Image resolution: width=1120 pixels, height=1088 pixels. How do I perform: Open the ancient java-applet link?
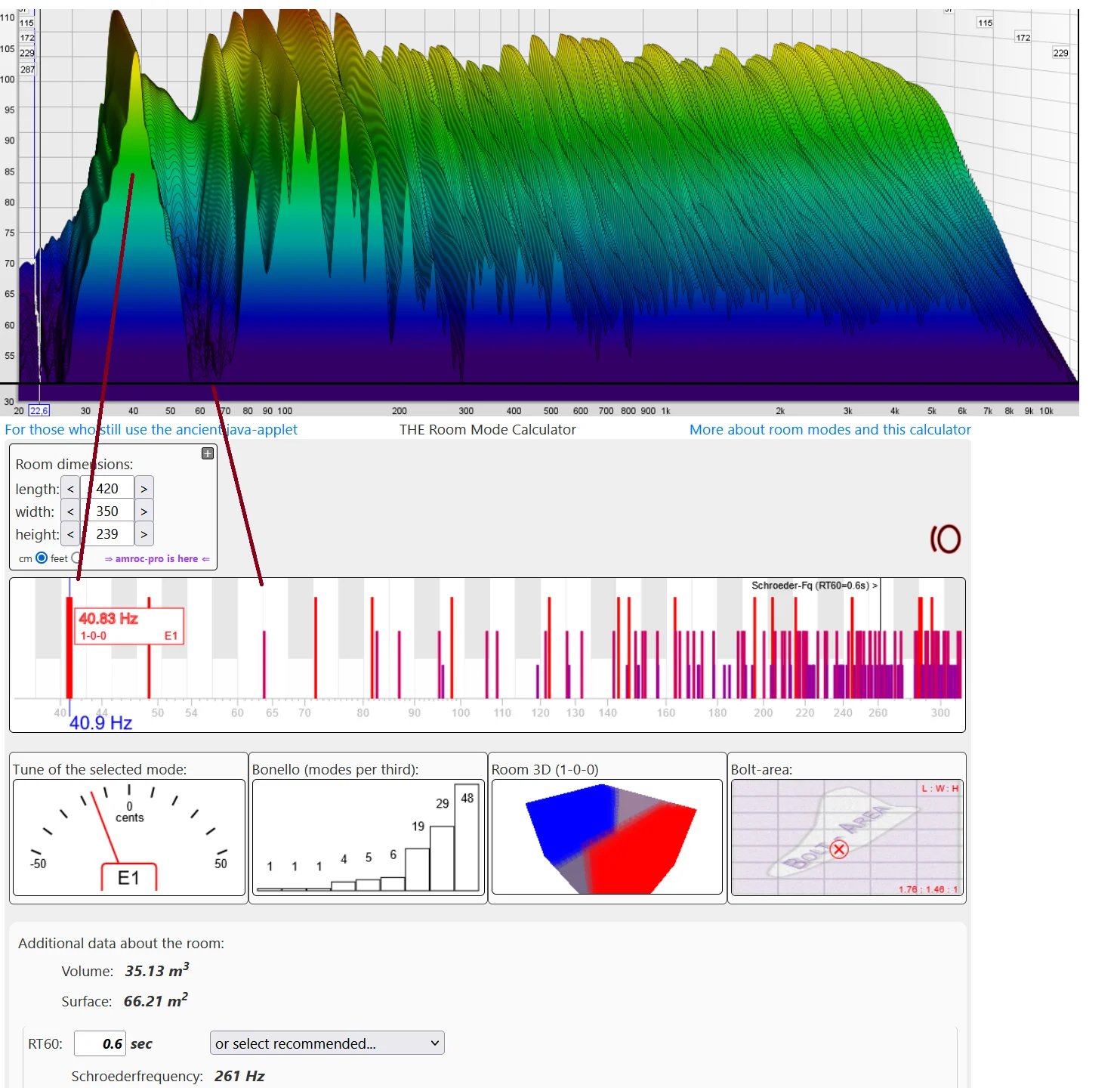pyautogui.click(x=151, y=430)
